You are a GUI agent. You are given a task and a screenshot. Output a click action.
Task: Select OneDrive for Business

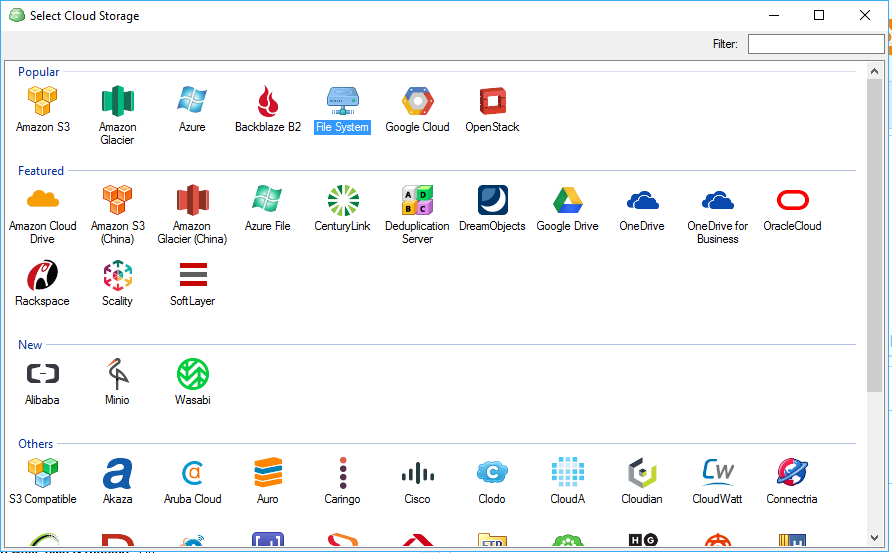coord(717,200)
